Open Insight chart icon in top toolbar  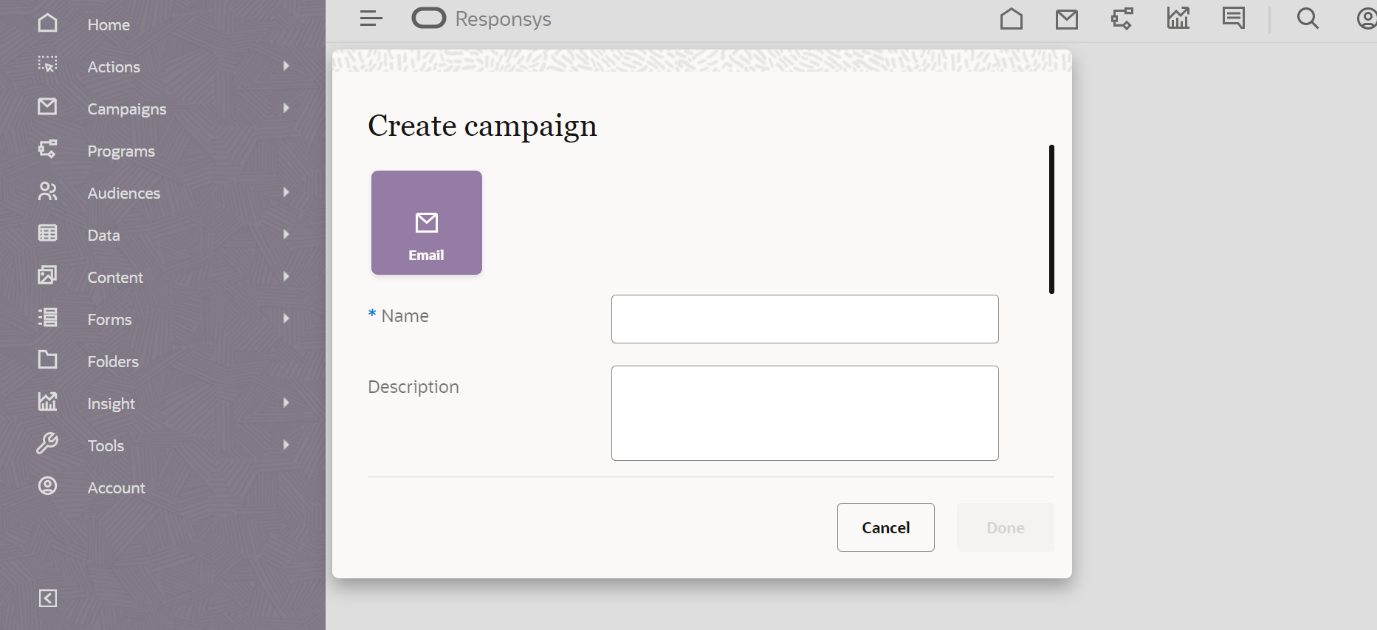[1178, 19]
